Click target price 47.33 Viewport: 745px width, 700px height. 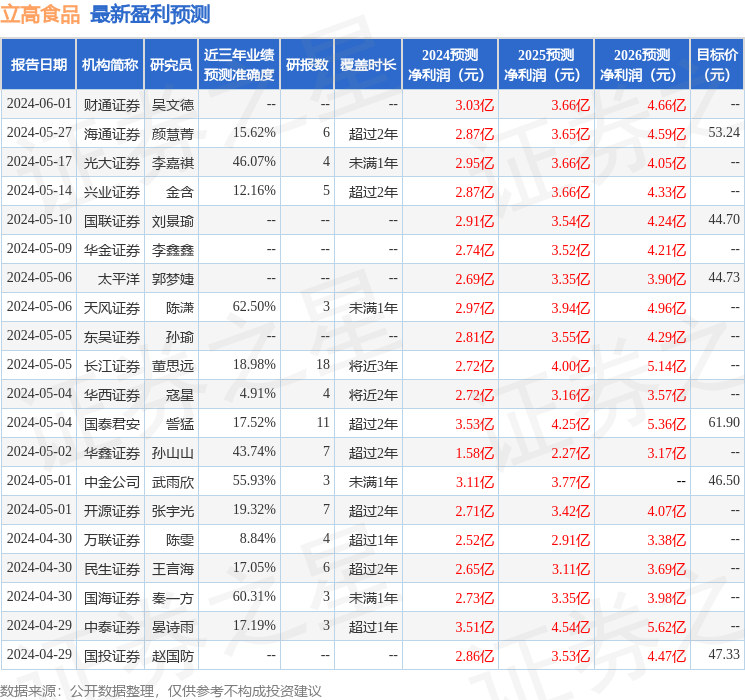pos(724,654)
